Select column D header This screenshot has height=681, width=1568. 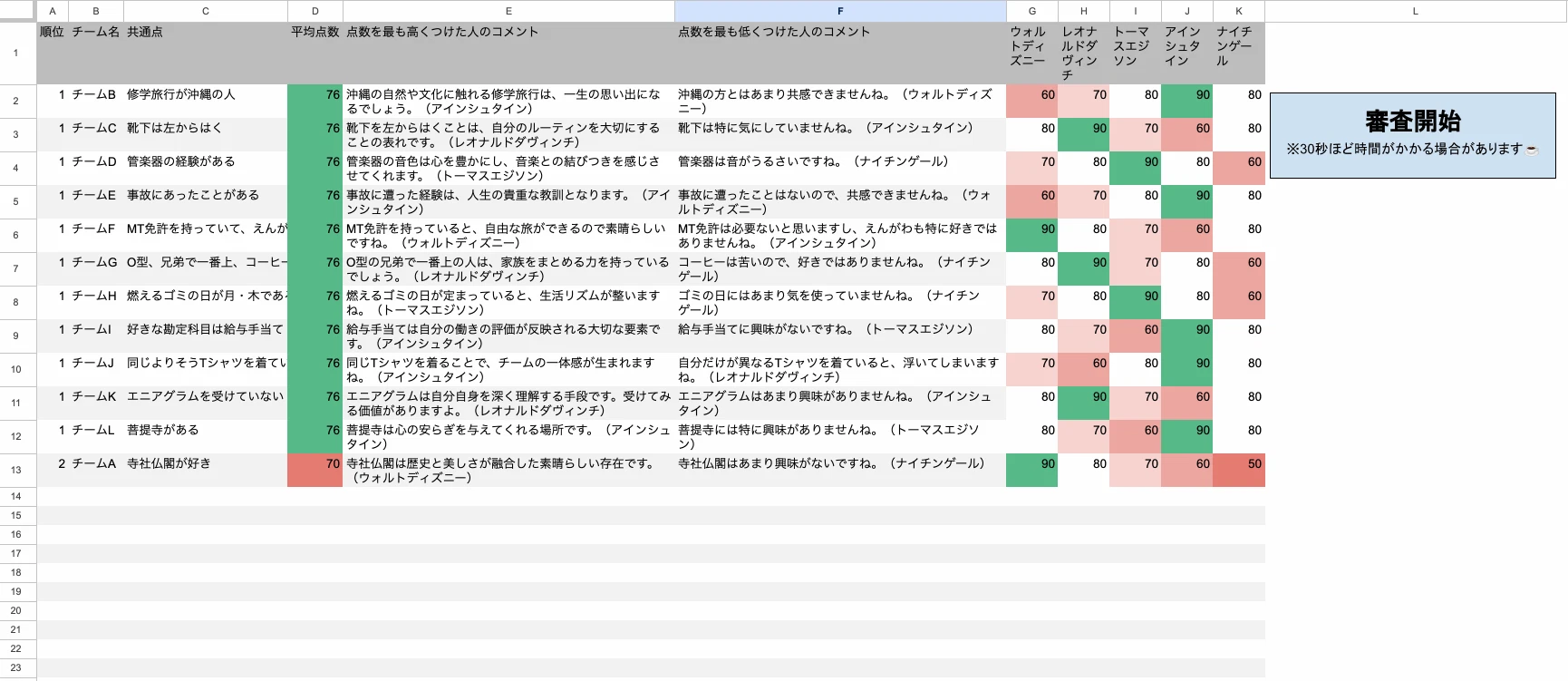315,11
